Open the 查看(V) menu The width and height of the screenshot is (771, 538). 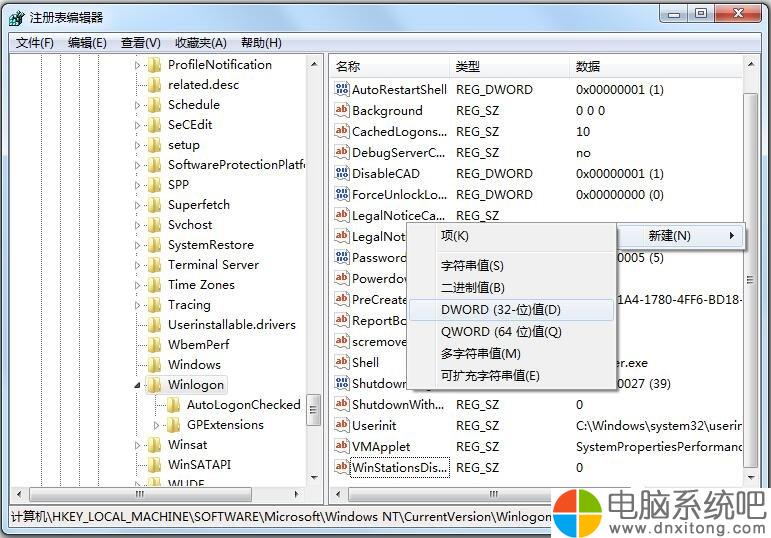point(141,43)
